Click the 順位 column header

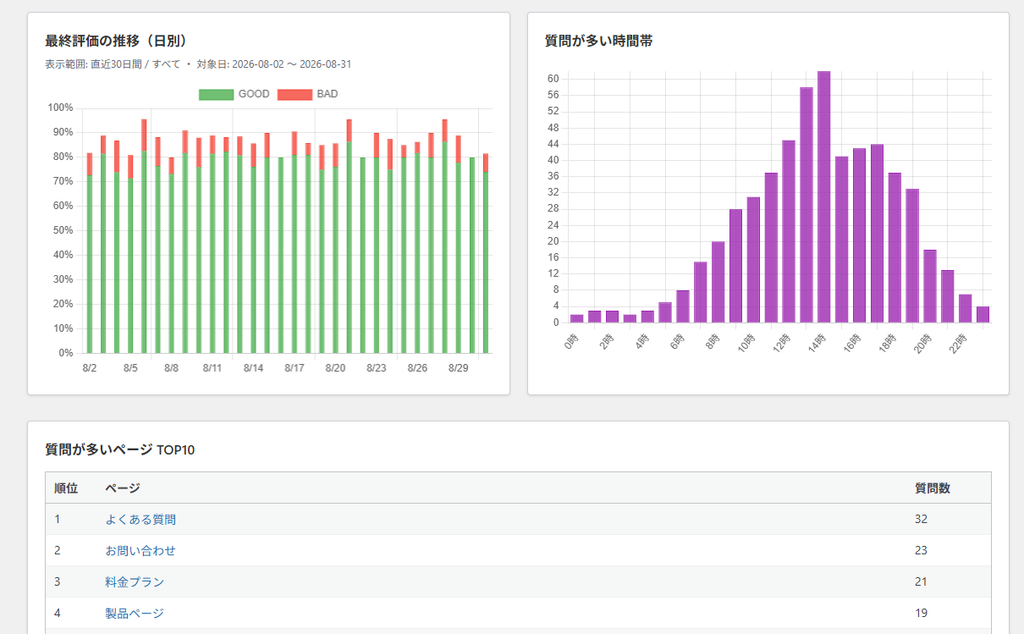pos(66,488)
